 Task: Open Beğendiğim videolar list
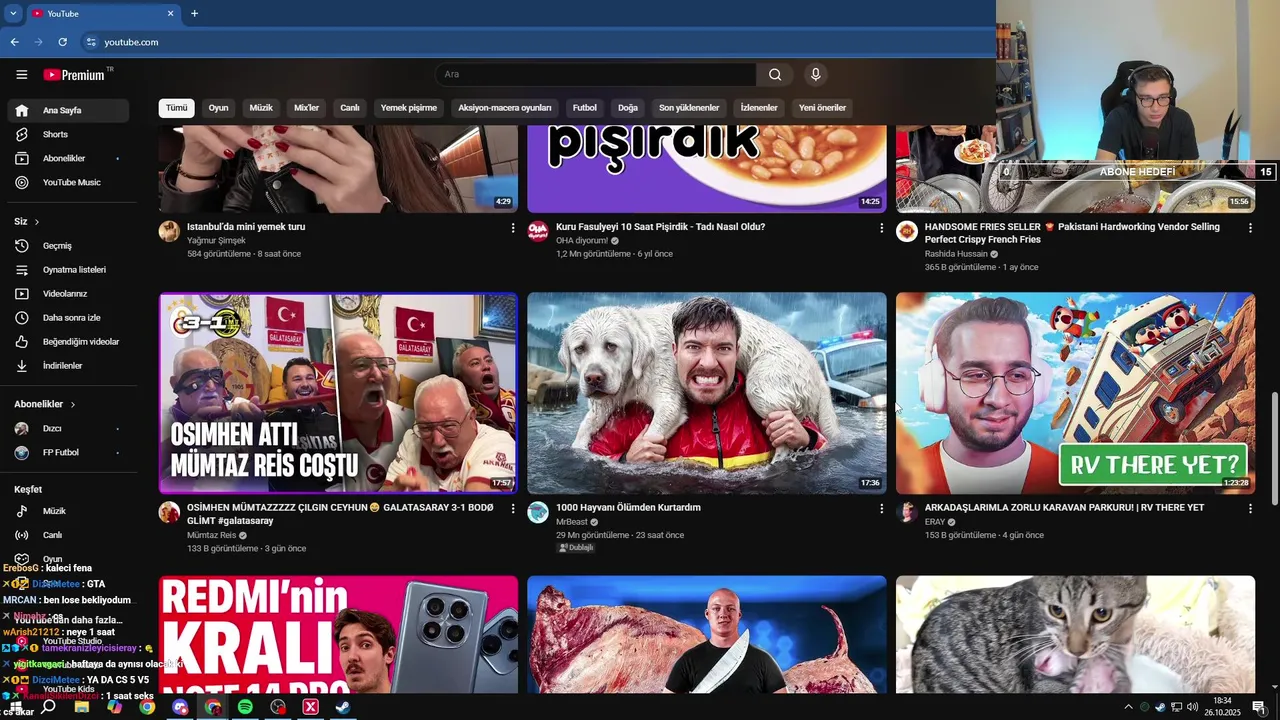[x=68, y=341]
